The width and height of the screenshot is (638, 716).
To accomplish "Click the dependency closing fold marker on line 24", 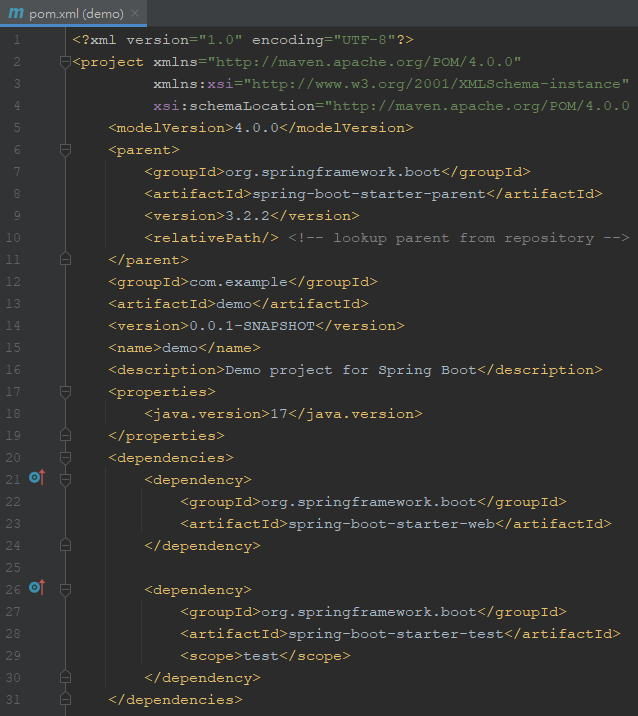I will tap(65, 546).
